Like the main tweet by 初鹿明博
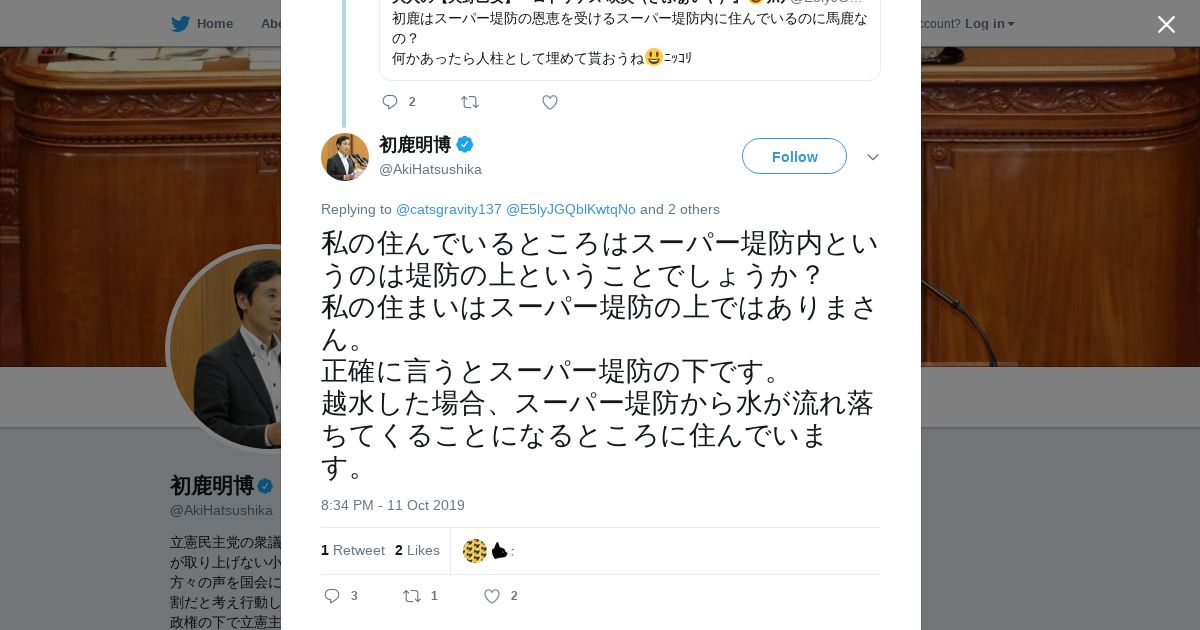Viewport: 1200px width, 630px height. click(492, 596)
